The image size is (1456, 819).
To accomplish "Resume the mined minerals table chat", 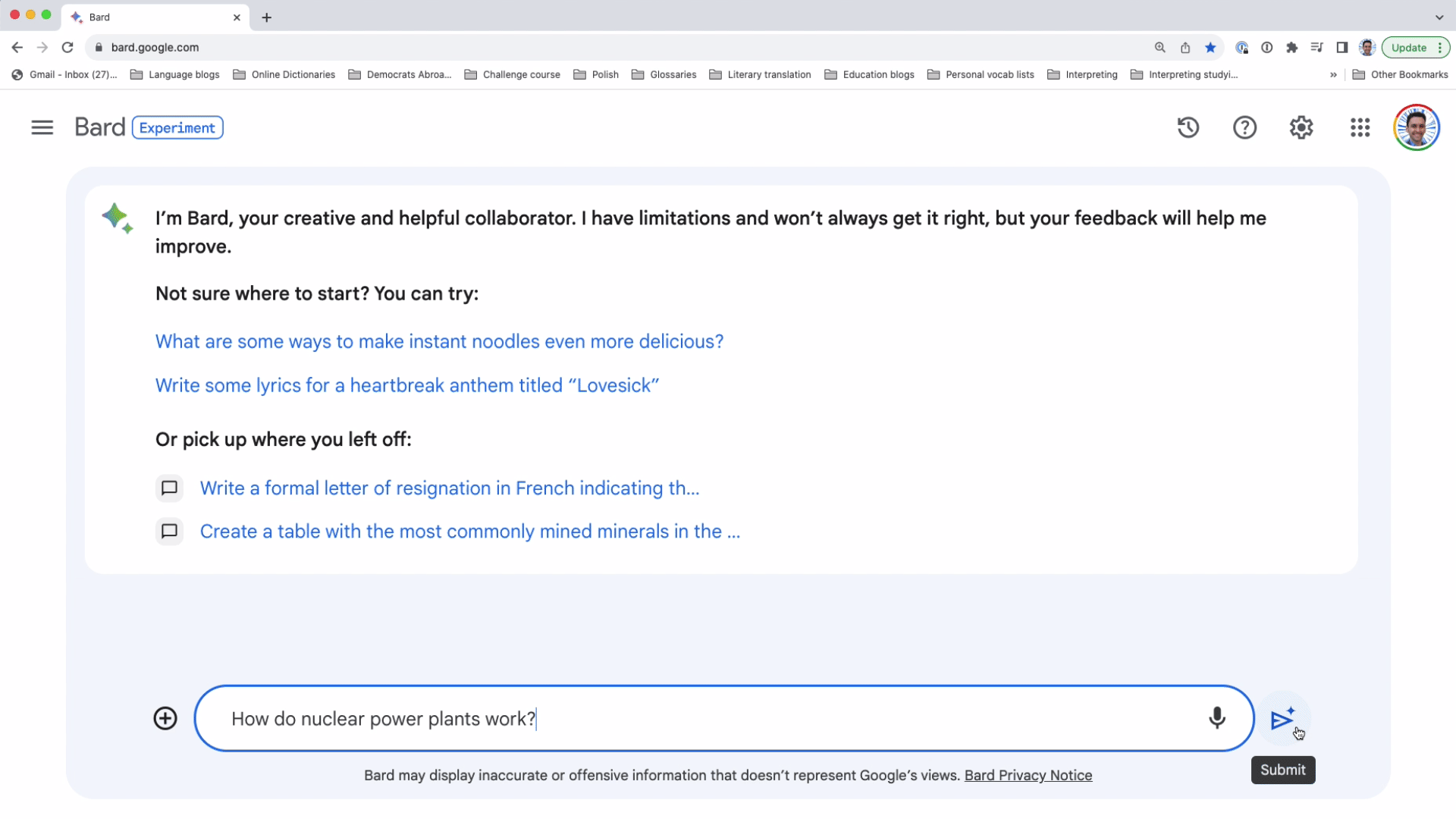I will (470, 531).
